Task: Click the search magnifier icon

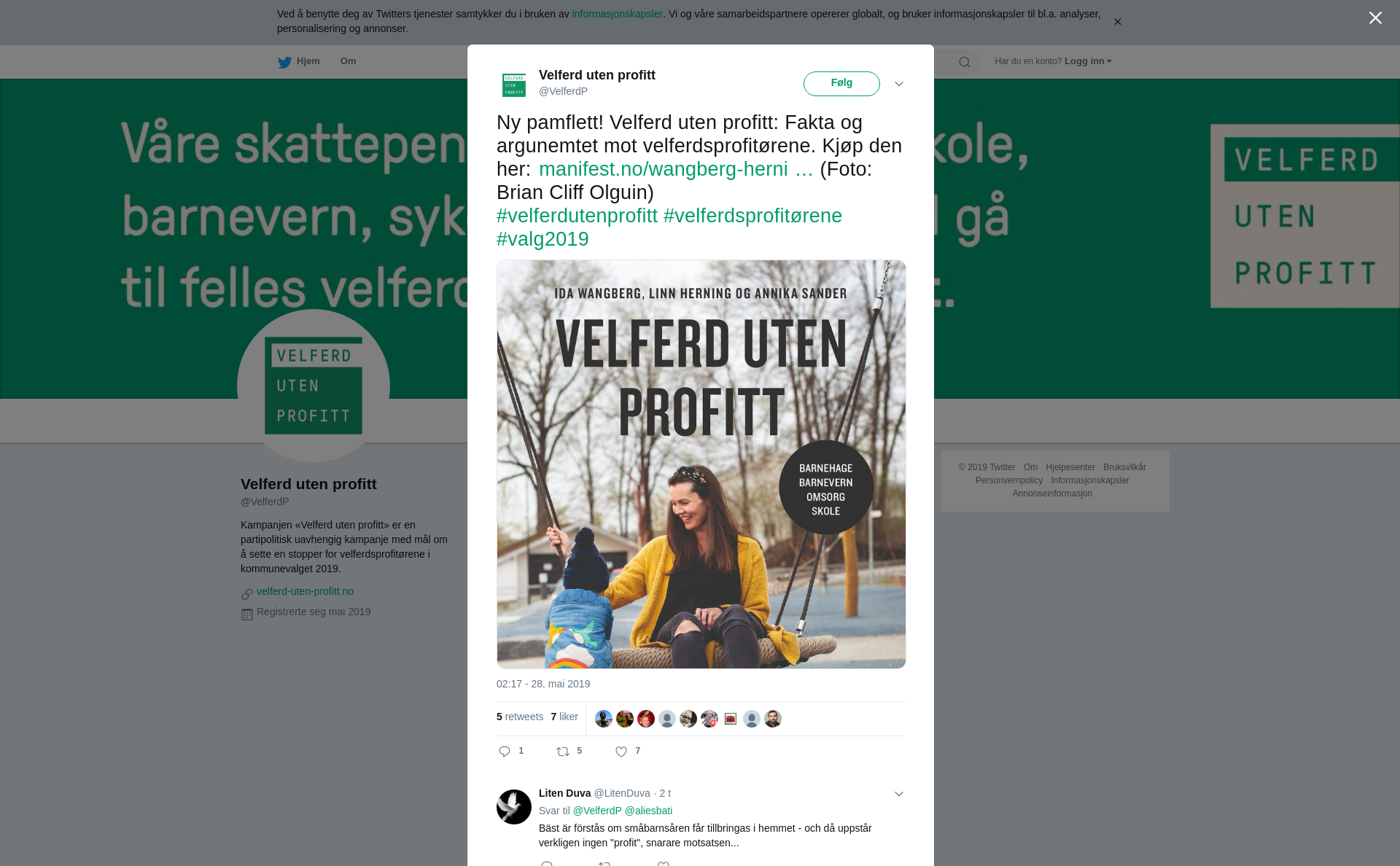Action: click(965, 62)
